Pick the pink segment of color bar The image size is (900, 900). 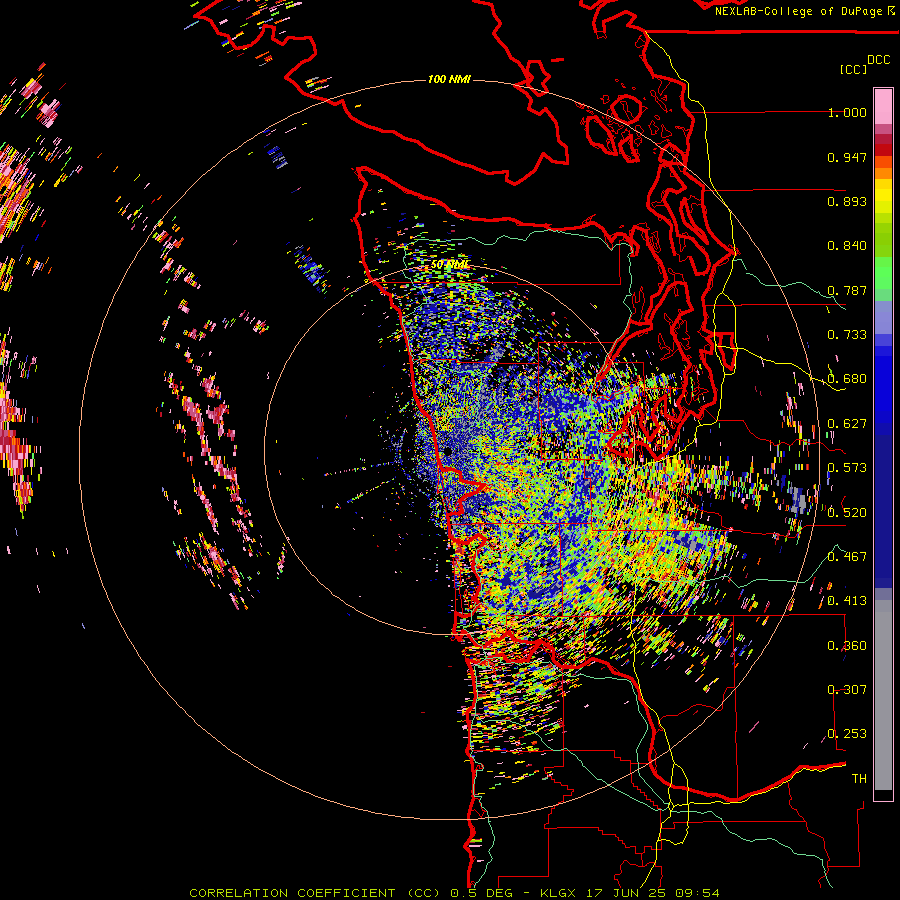[883, 106]
